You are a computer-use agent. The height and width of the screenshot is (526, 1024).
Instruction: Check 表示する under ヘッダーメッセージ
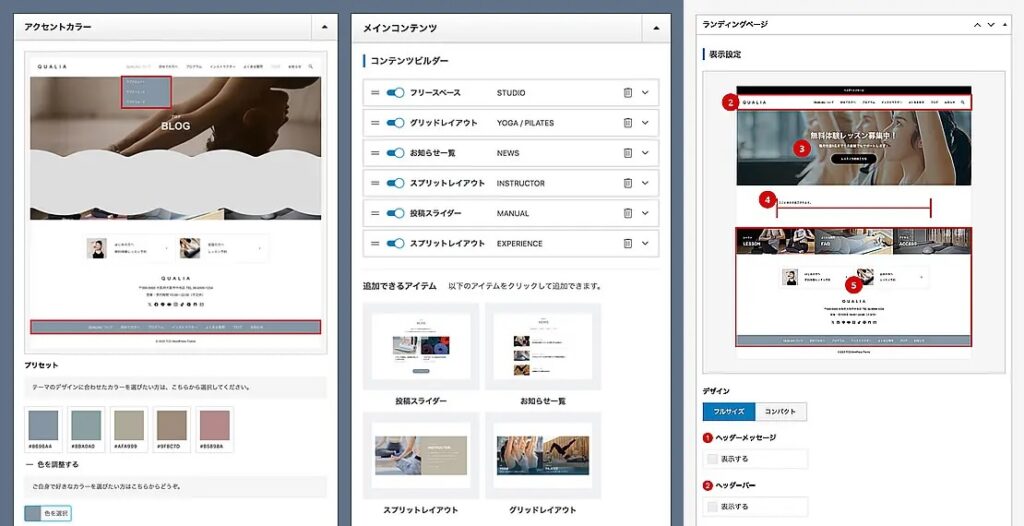(712, 459)
